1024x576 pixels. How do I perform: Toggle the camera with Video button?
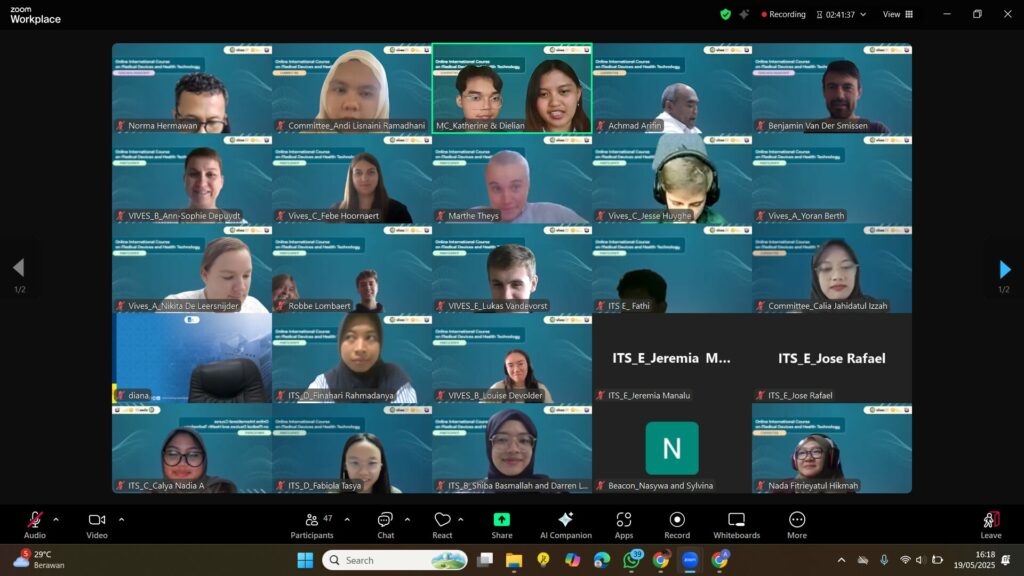tap(97, 524)
